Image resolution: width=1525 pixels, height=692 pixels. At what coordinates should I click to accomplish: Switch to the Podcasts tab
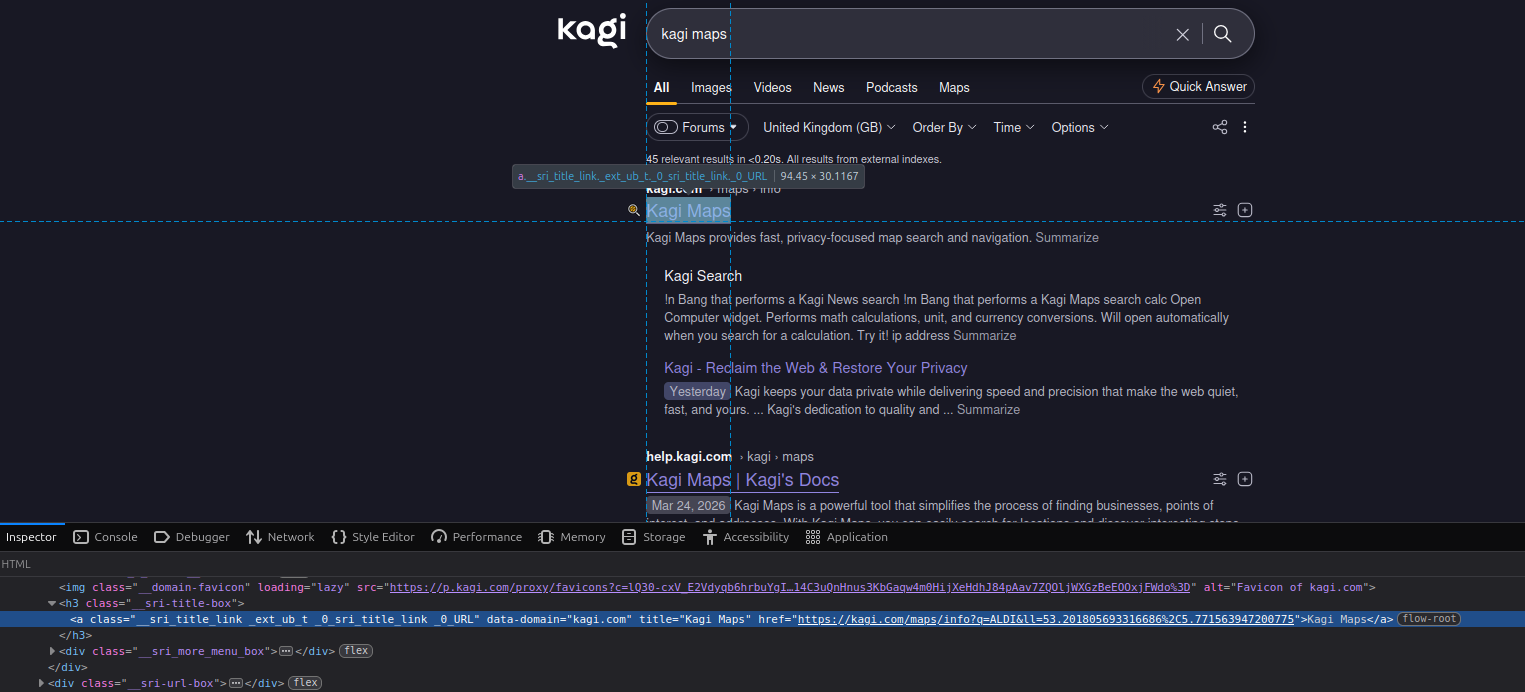click(891, 87)
